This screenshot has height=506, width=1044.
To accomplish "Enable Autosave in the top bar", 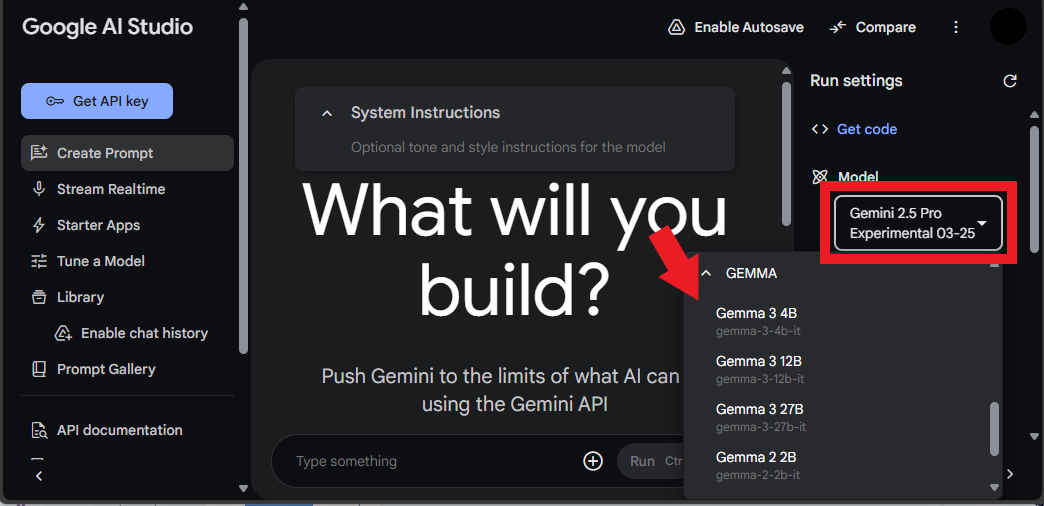I will pyautogui.click(x=736, y=27).
